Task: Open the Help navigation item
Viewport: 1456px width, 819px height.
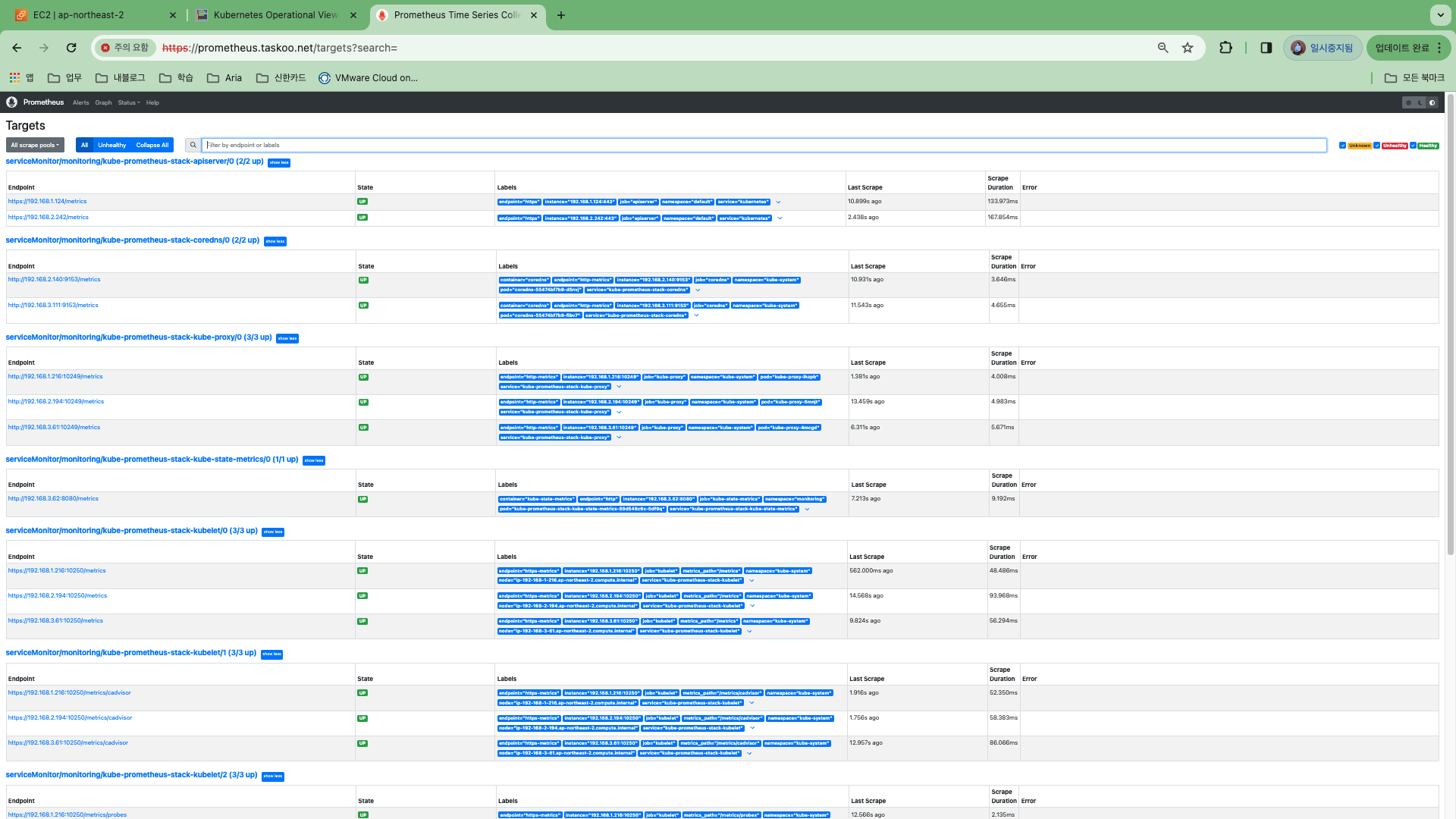Action: 152,102
